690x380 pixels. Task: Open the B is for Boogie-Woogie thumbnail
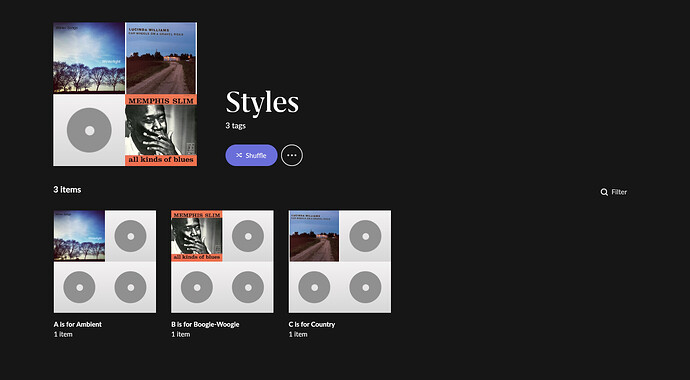222,262
